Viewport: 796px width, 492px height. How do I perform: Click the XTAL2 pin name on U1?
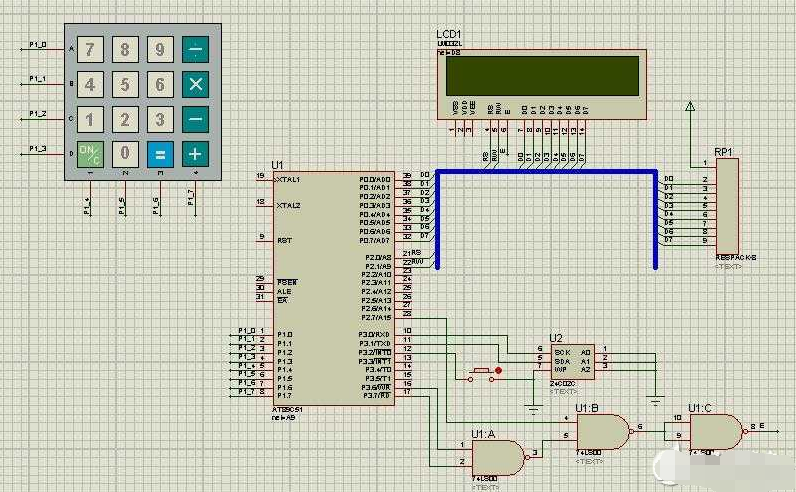click(289, 205)
